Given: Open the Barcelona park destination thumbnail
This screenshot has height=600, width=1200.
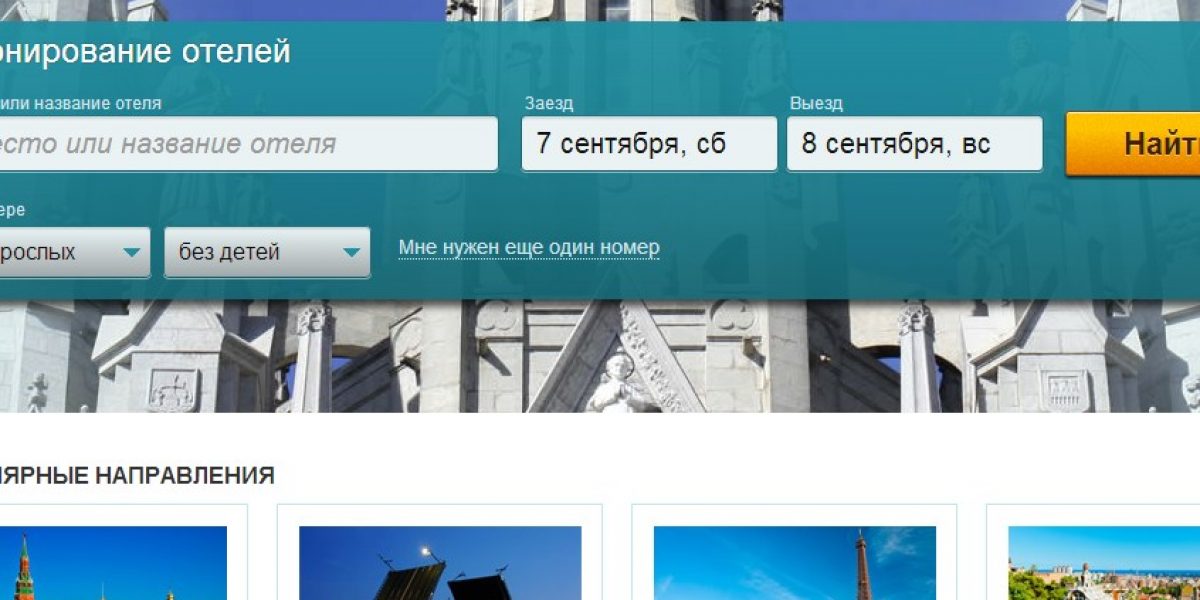Looking at the screenshot, I should point(1104,563).
